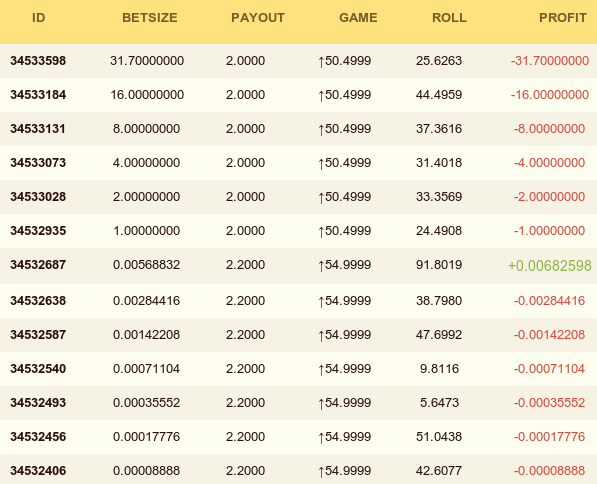Click the BETSIZE column header

pos(150,18)
